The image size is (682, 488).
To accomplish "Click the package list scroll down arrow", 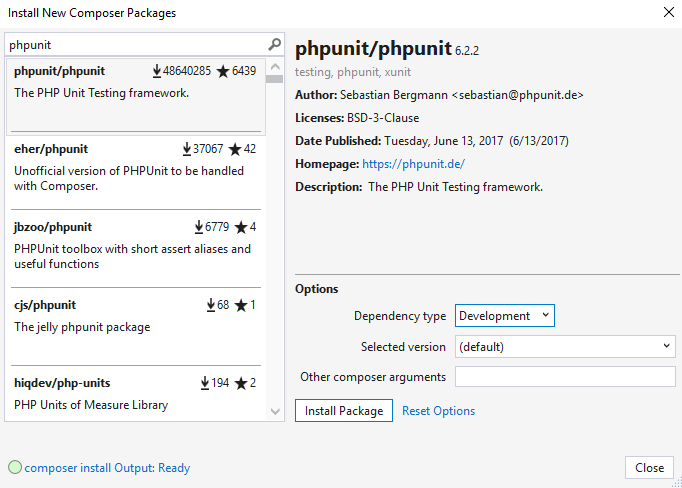I will (x=275, y=411).
